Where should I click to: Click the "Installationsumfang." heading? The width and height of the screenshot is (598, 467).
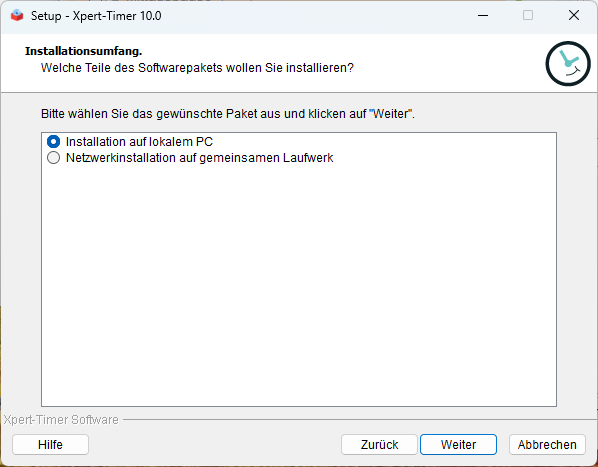[84, 51]
